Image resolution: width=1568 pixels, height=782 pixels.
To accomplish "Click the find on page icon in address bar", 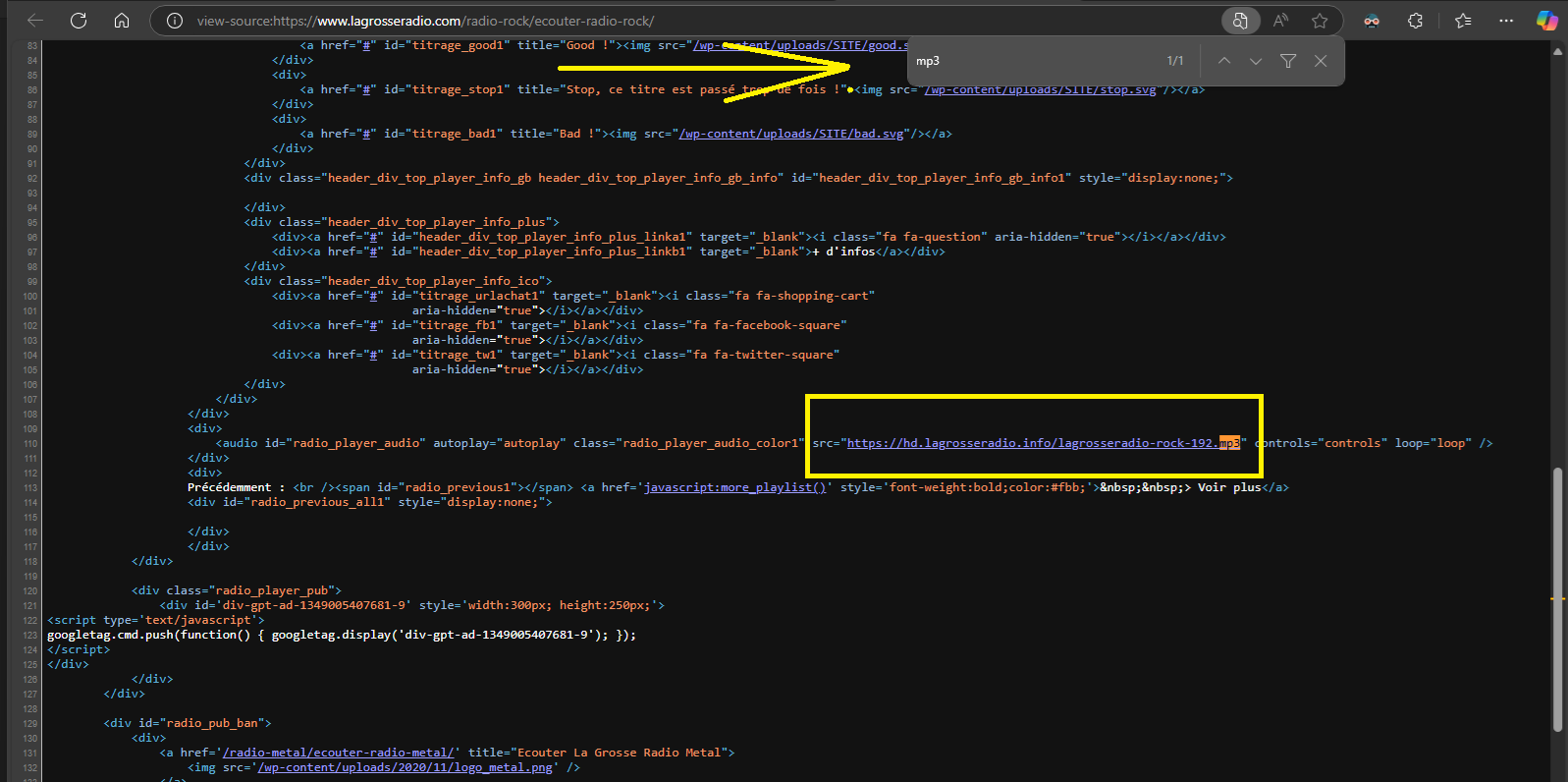I will [1240, 21].
